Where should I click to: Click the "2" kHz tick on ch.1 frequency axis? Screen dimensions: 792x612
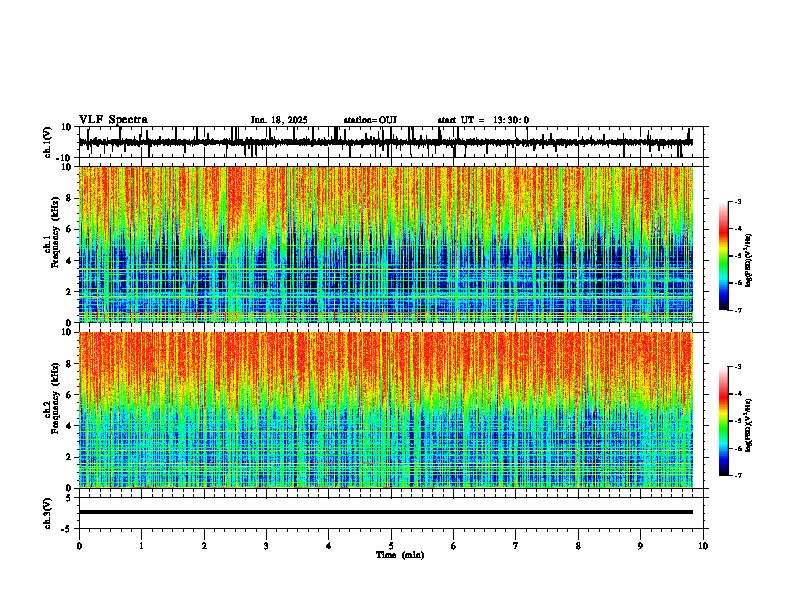click(70, 292)
